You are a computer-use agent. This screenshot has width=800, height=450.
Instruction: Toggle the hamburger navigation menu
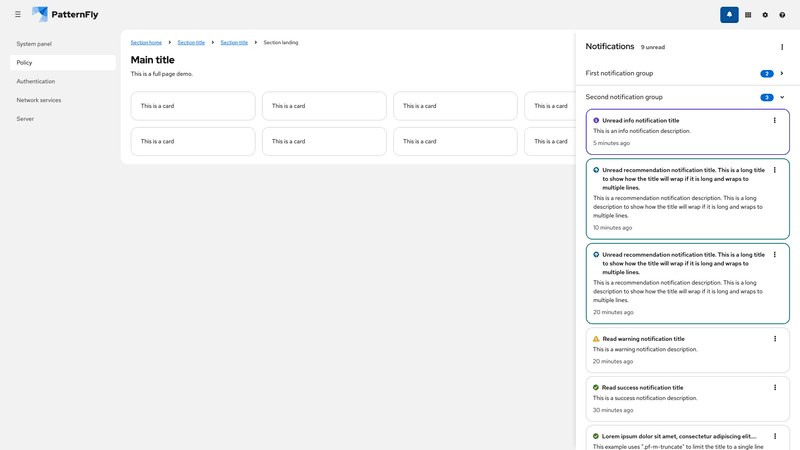pos(18,15)
